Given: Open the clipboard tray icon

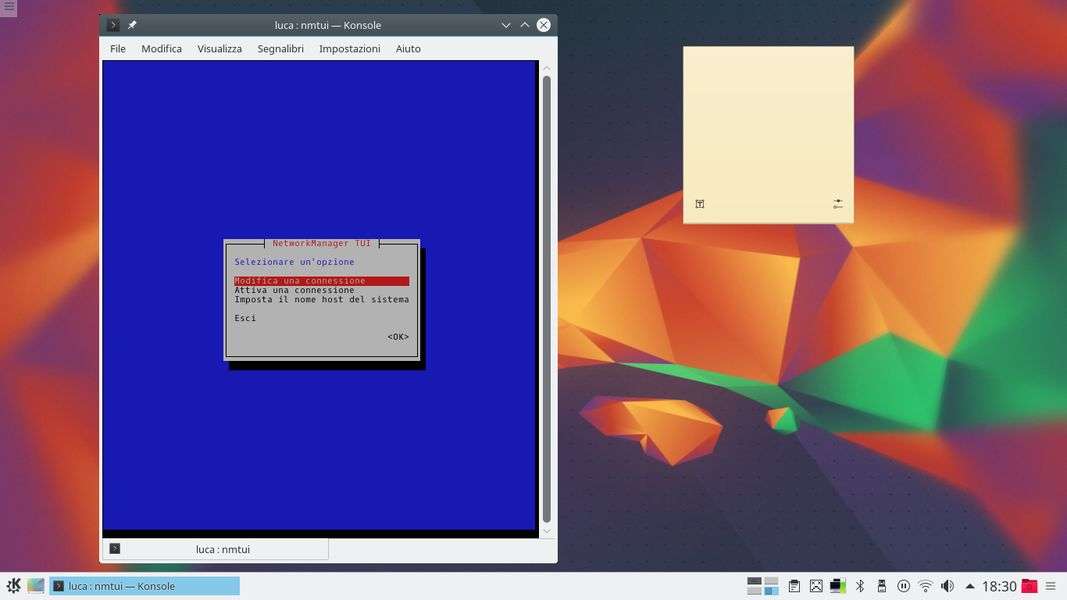Looking at the screenshot, I should (794, 586).
